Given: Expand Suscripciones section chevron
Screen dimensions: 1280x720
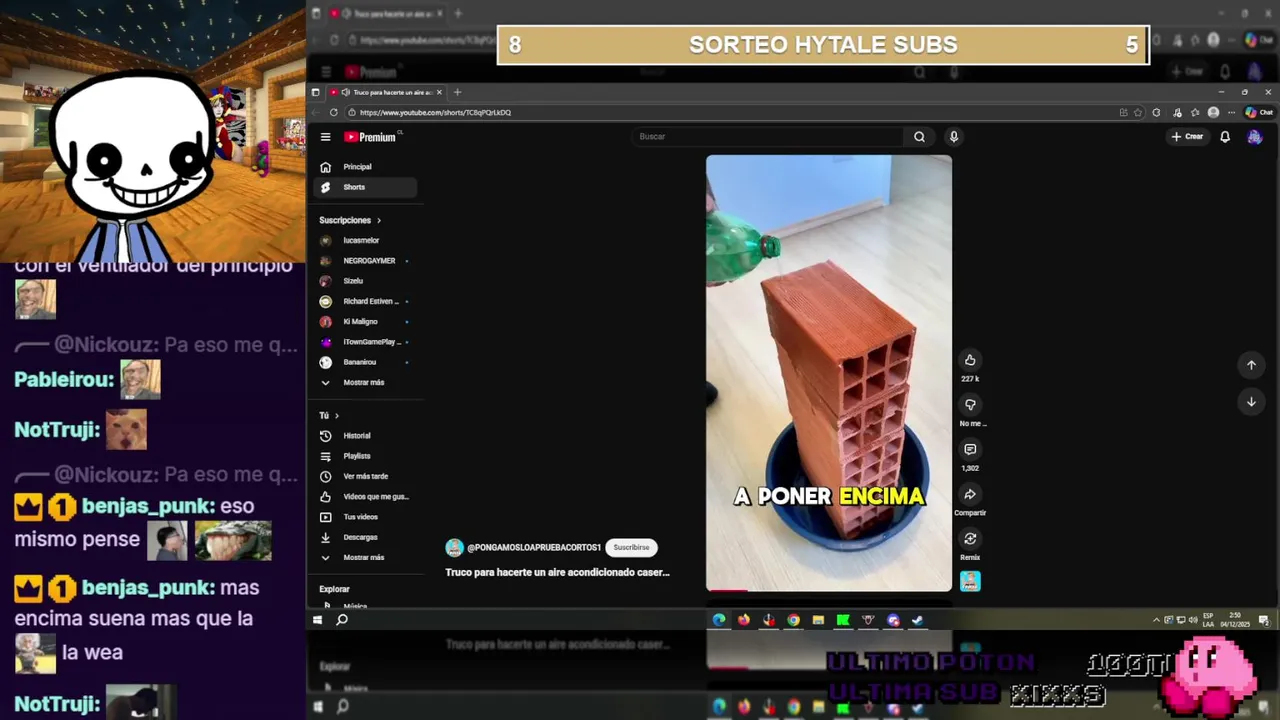Looking at the screenshot, I should tap(379, 220).
